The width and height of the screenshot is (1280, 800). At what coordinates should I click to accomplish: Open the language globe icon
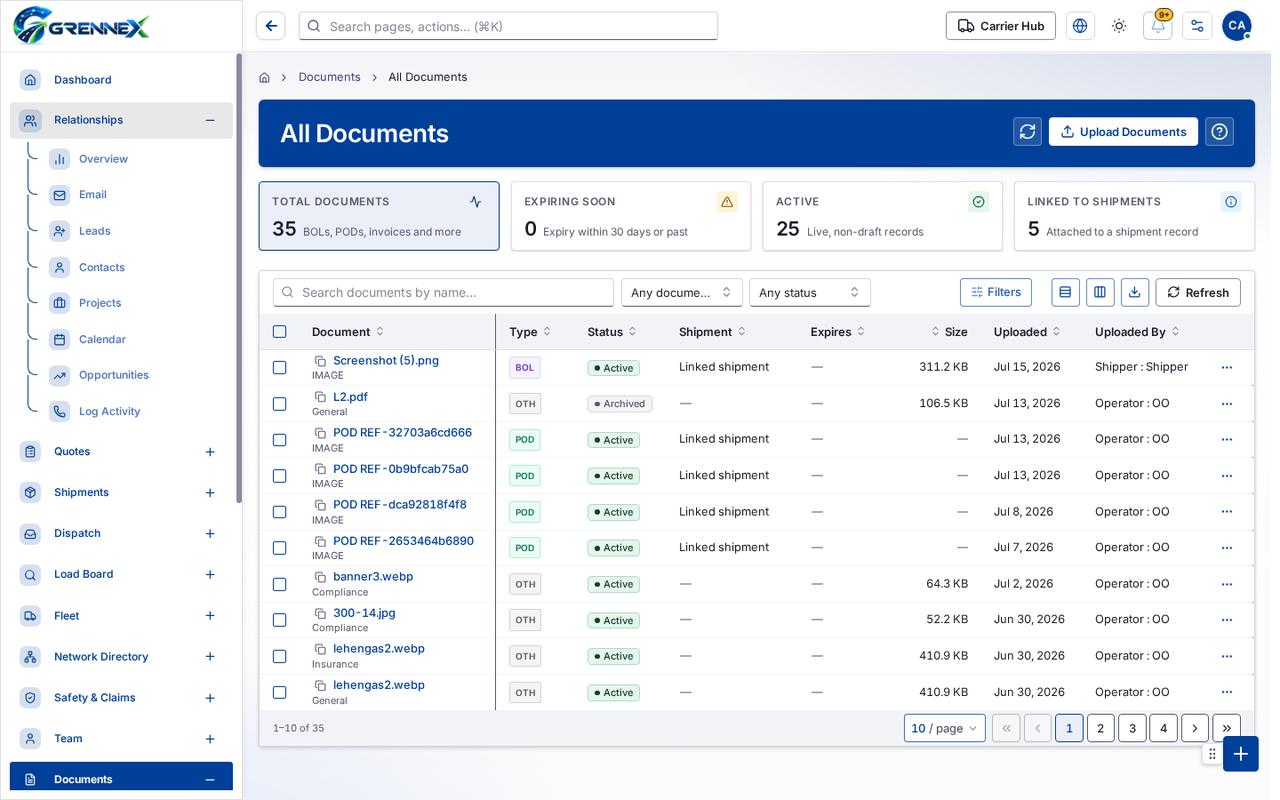coord(1080,26)
